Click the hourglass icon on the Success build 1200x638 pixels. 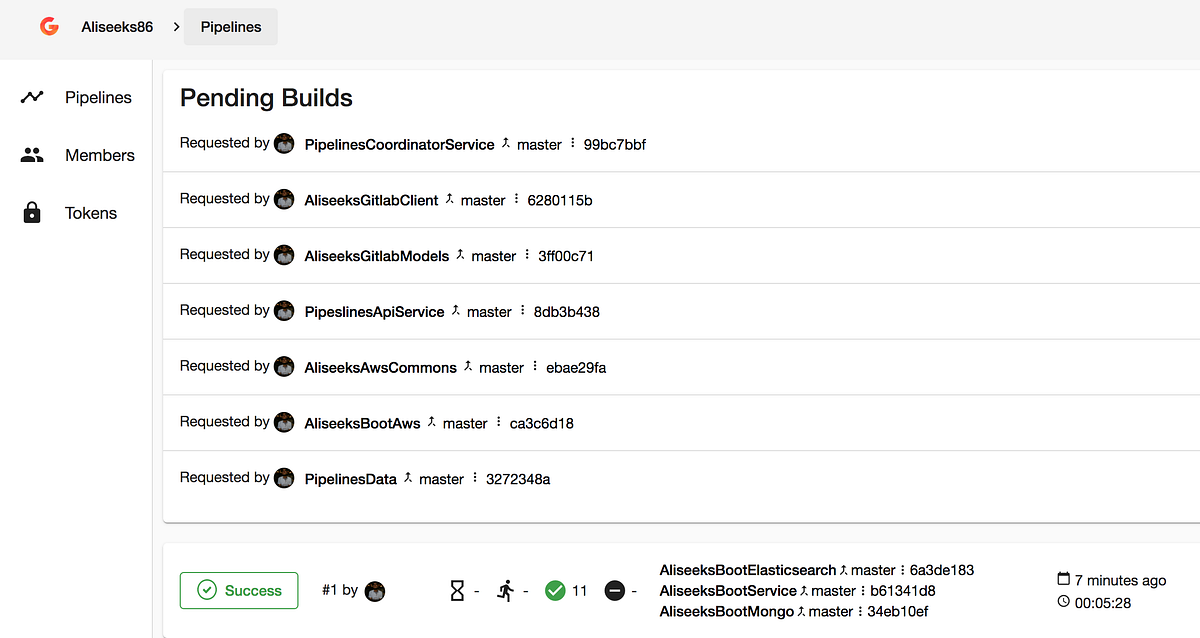460,590
